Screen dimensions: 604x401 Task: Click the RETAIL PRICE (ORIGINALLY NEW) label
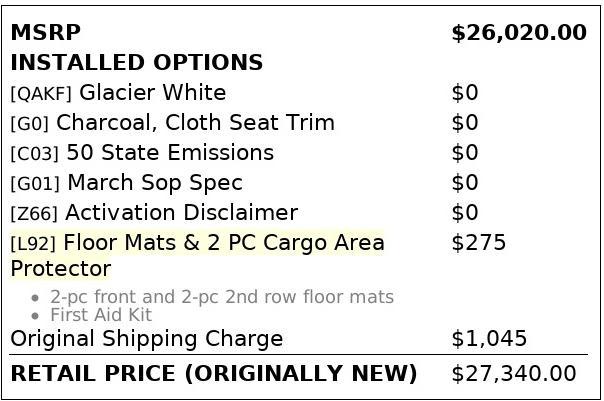click(213, 374)
